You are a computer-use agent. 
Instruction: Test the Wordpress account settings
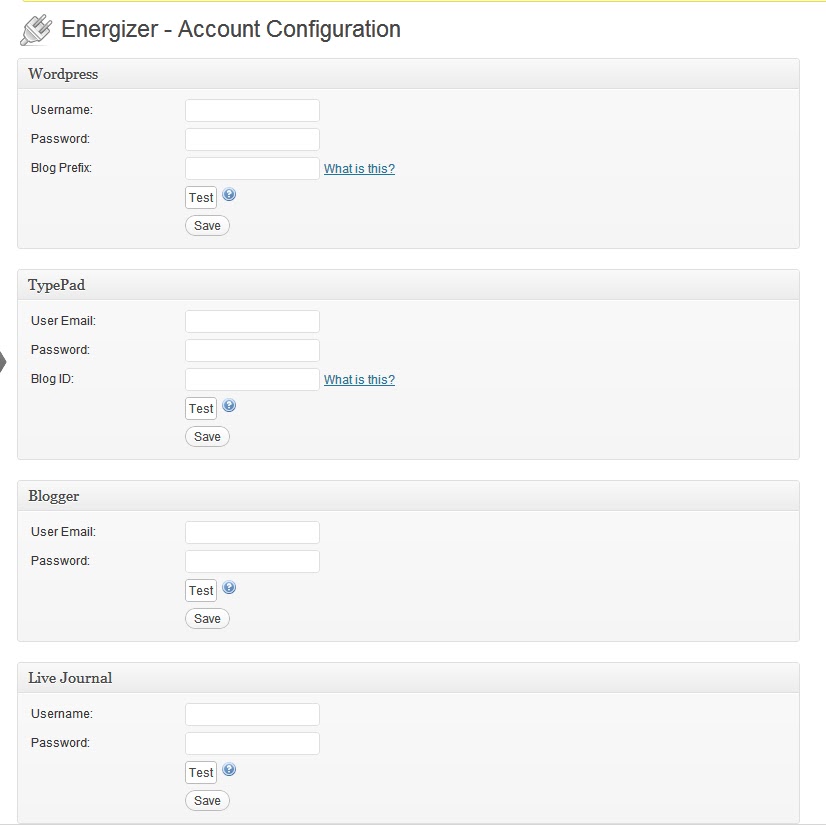point(201,198)
